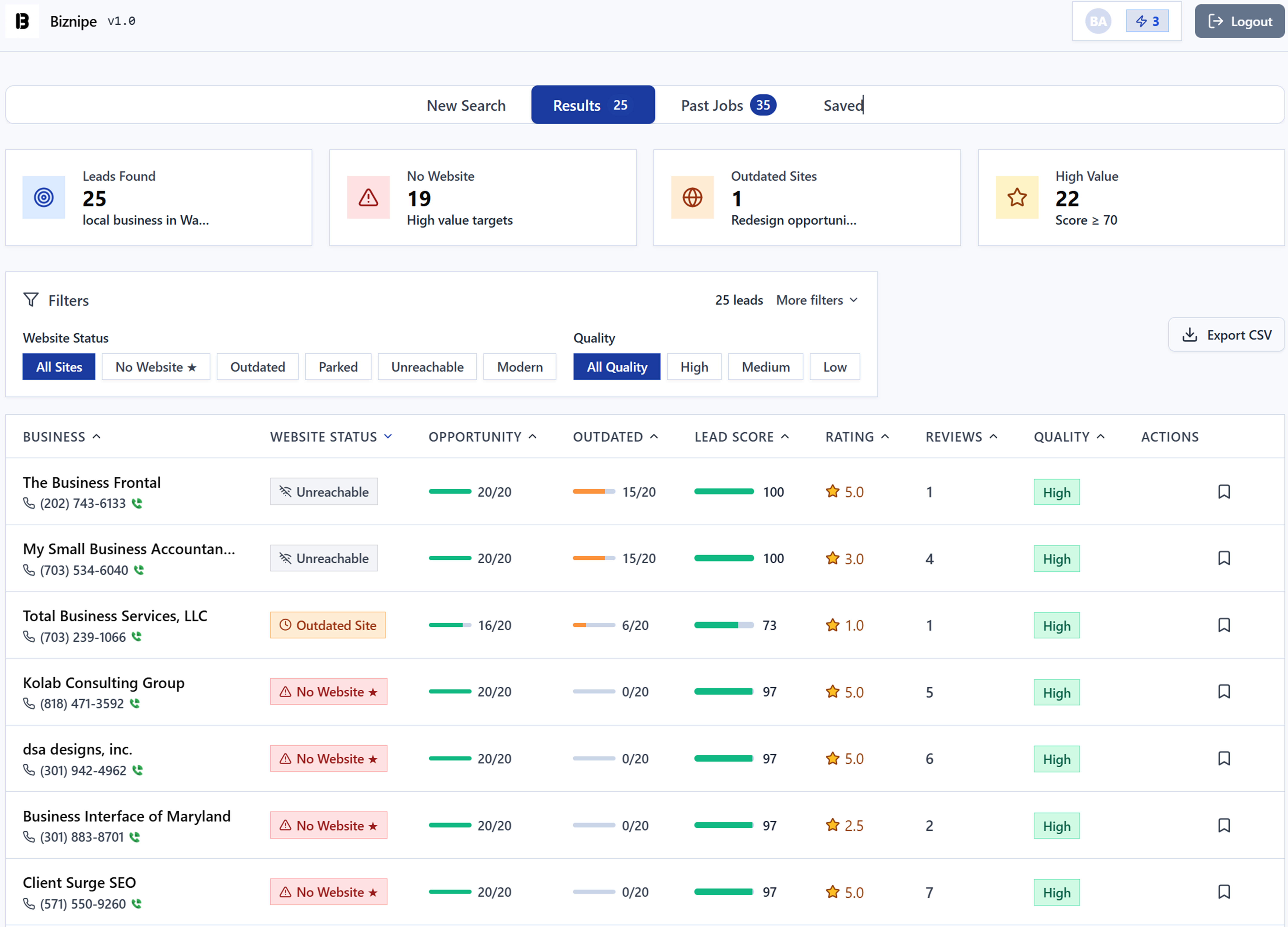1288x927 pixels.
Task: Save the dsa designs, inc. lead
Action: pyautogui.click(x=1224, y=759)
